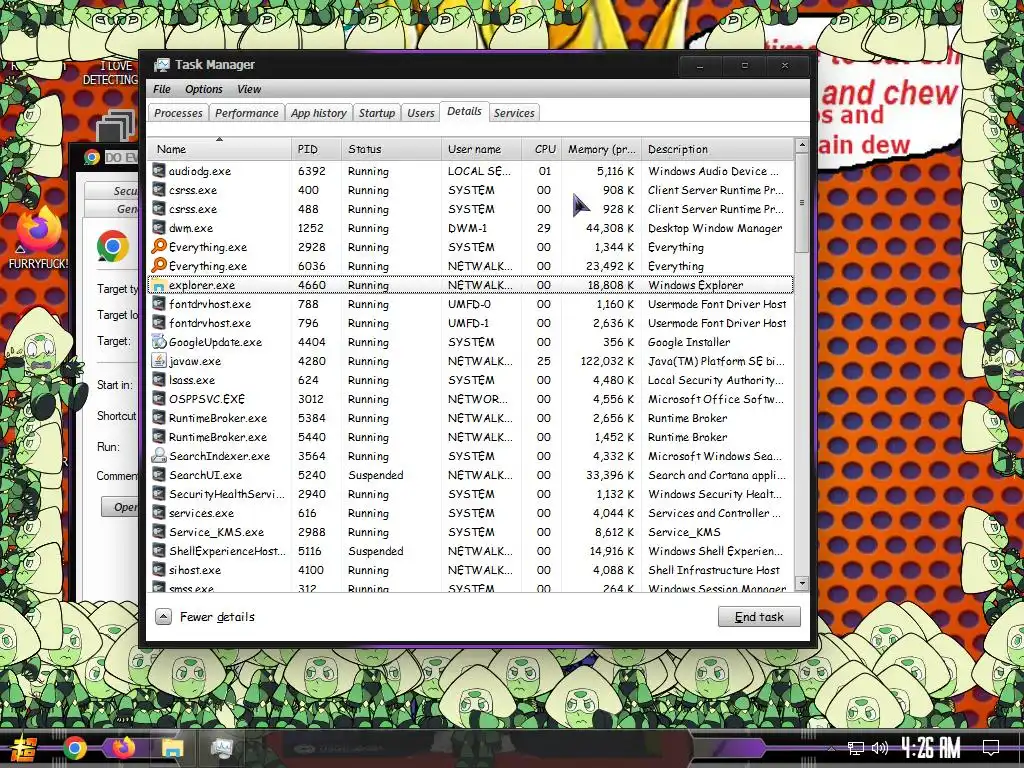Open the Options menu
The image size is (1024, 768).
(204, 89)
